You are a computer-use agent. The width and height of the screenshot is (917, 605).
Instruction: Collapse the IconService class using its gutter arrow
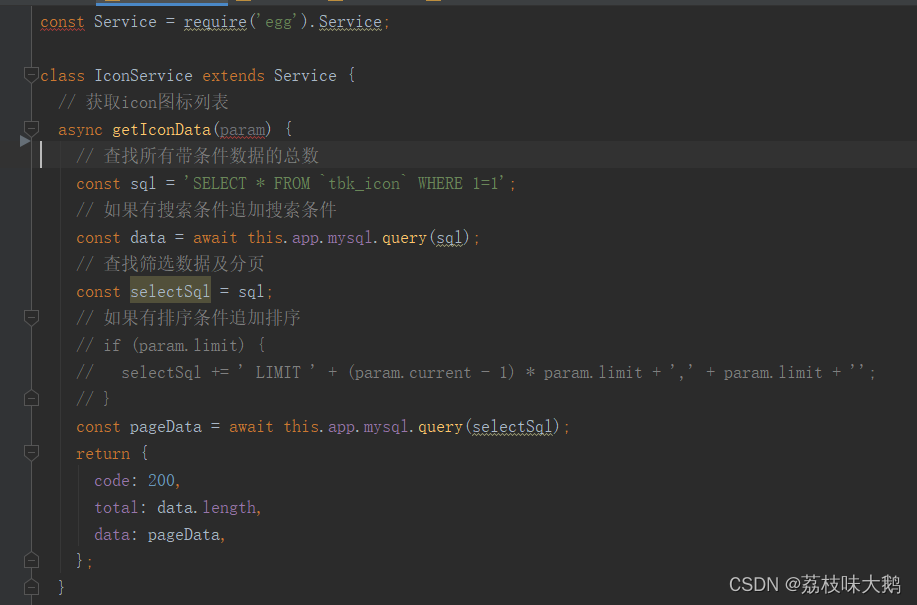(x=31, y=74)
